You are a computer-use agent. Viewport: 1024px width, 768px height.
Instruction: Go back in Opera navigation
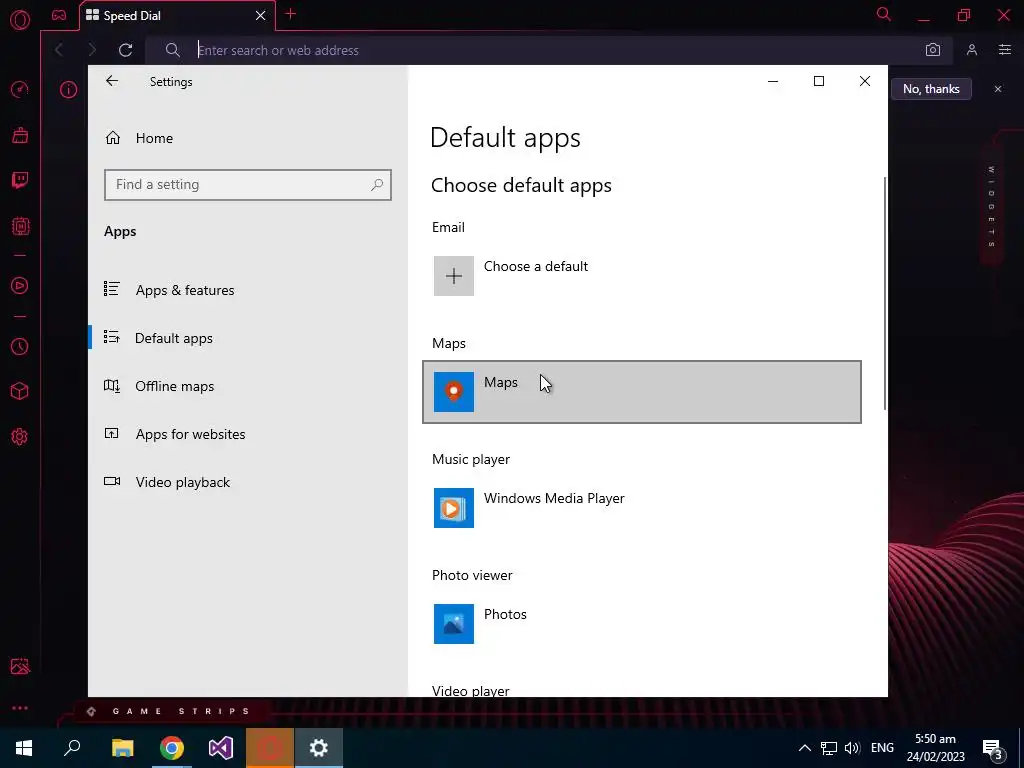click(59, 50)
